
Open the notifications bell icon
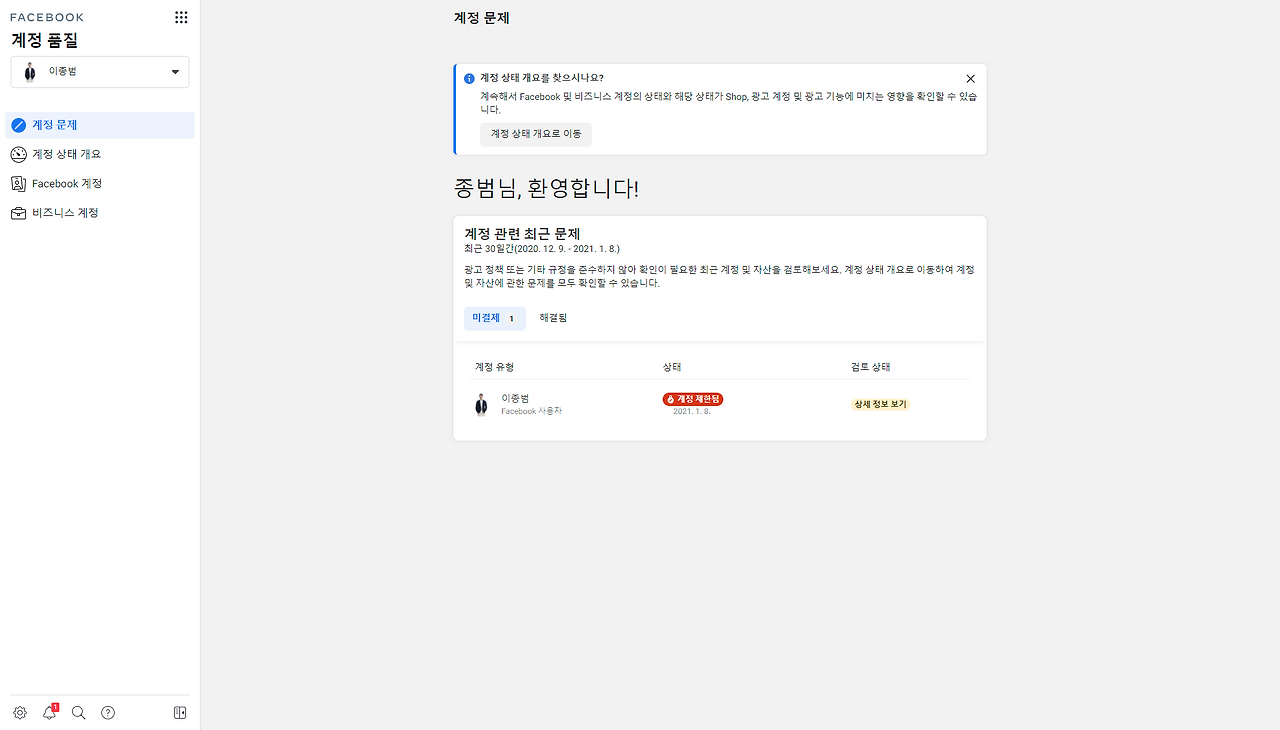pyautogui.click(x=50, y=713)
